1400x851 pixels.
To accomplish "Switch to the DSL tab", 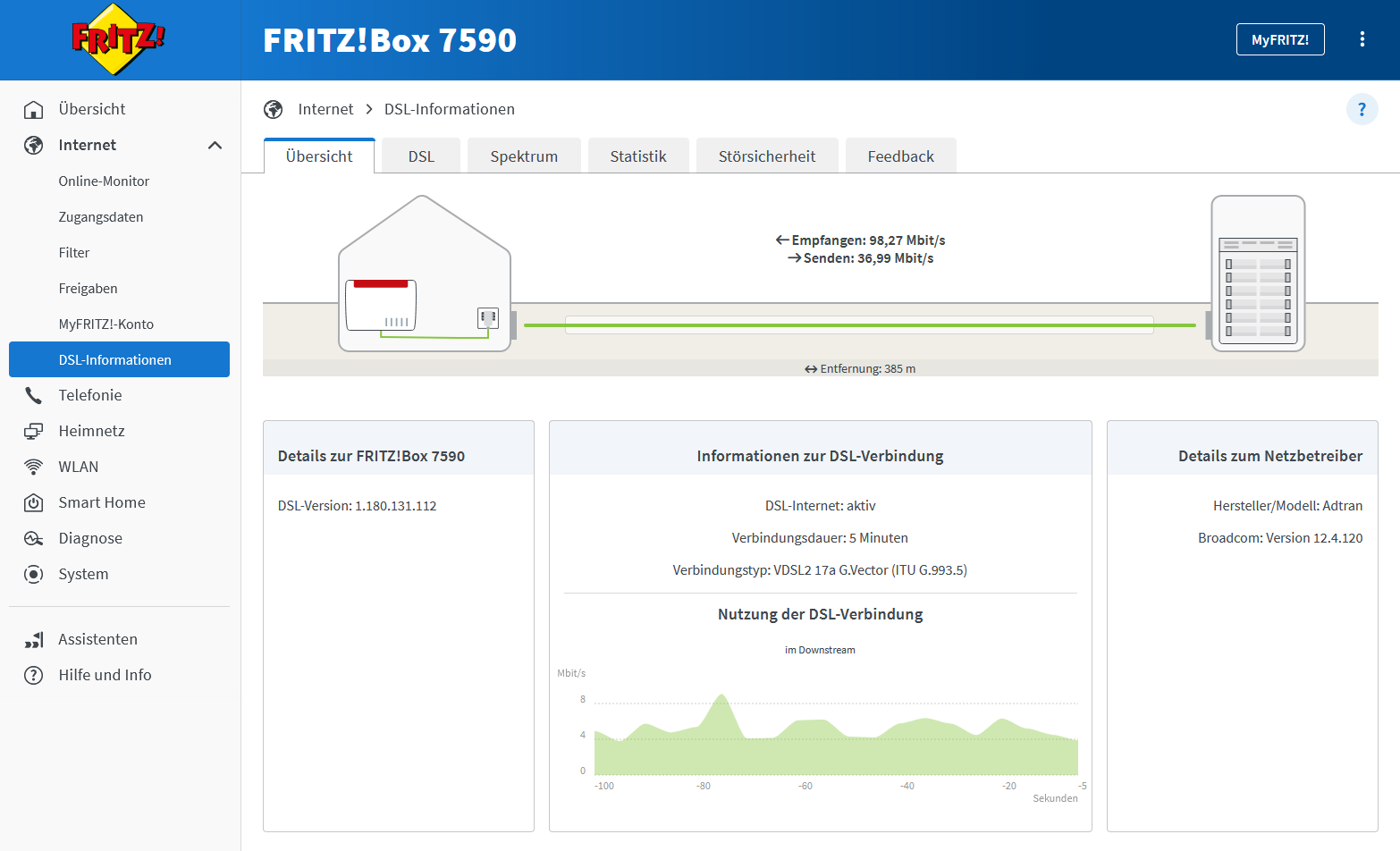I will click(x=421, y=156).
